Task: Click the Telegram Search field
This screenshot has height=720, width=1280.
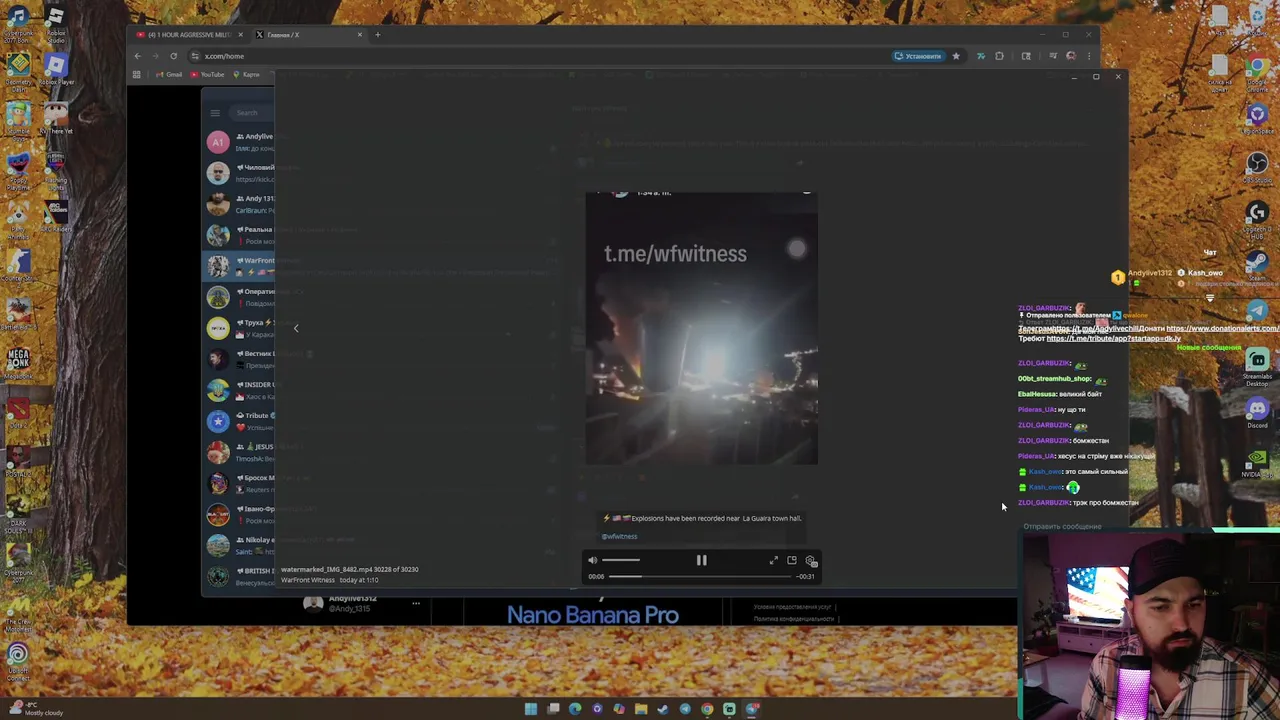Action: (x=253, y=112)
